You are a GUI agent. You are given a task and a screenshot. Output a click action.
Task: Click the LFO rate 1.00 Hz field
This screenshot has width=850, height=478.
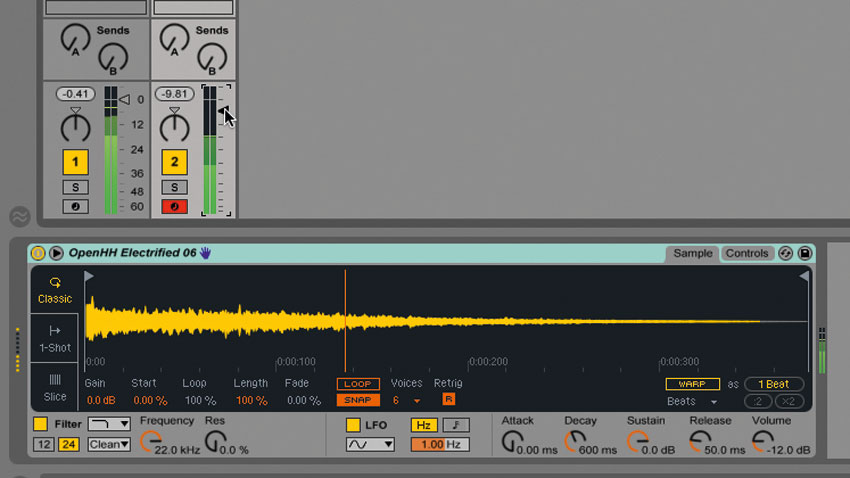point(440,444)
